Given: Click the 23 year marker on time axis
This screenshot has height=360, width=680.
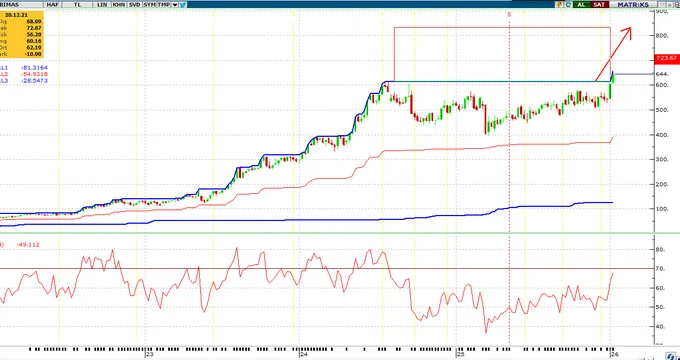Looking at the screenshot, I should (x=149, y=354).
